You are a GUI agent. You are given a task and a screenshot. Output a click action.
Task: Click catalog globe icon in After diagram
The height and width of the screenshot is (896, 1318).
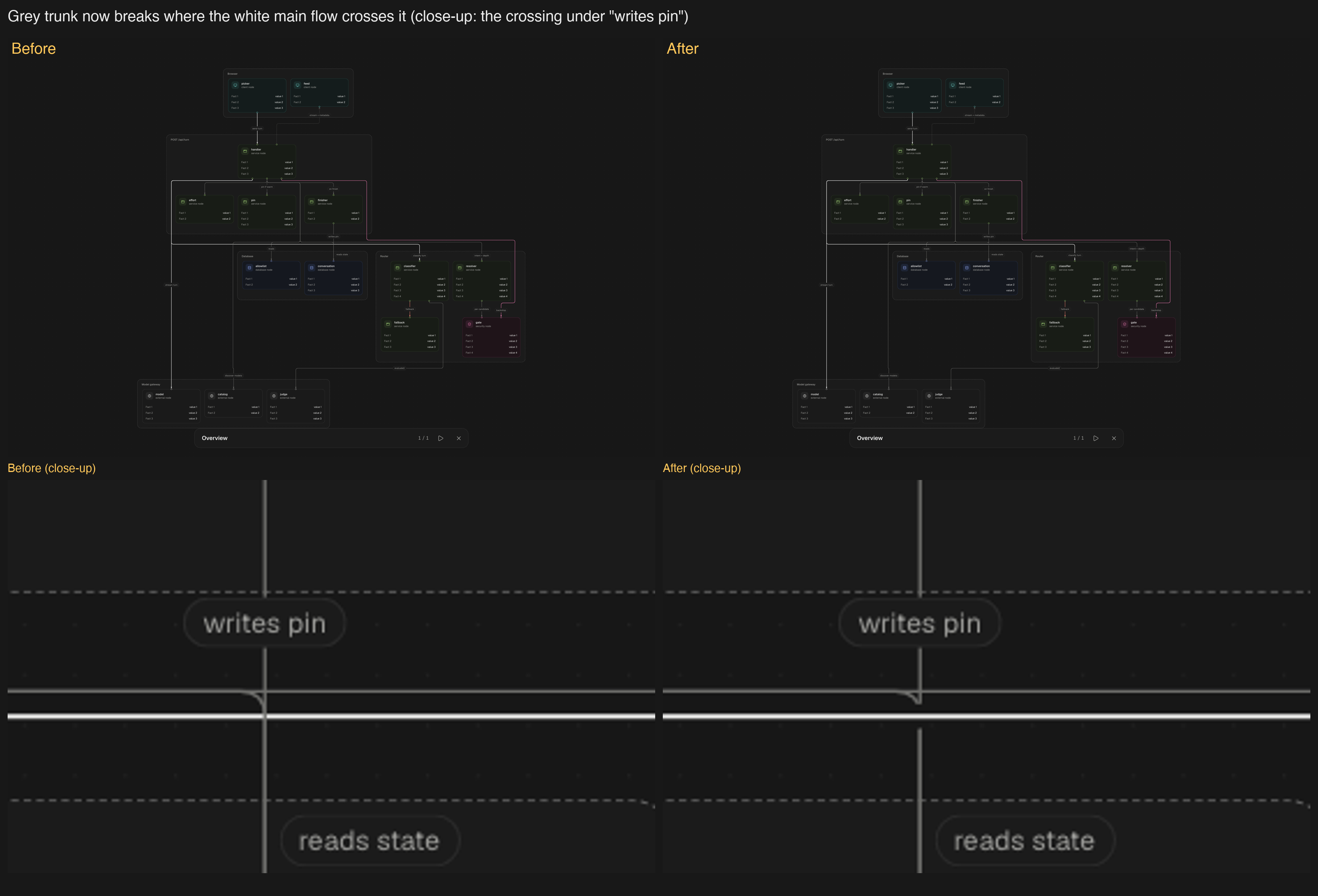pyautogui.click(x=867, y=396)
